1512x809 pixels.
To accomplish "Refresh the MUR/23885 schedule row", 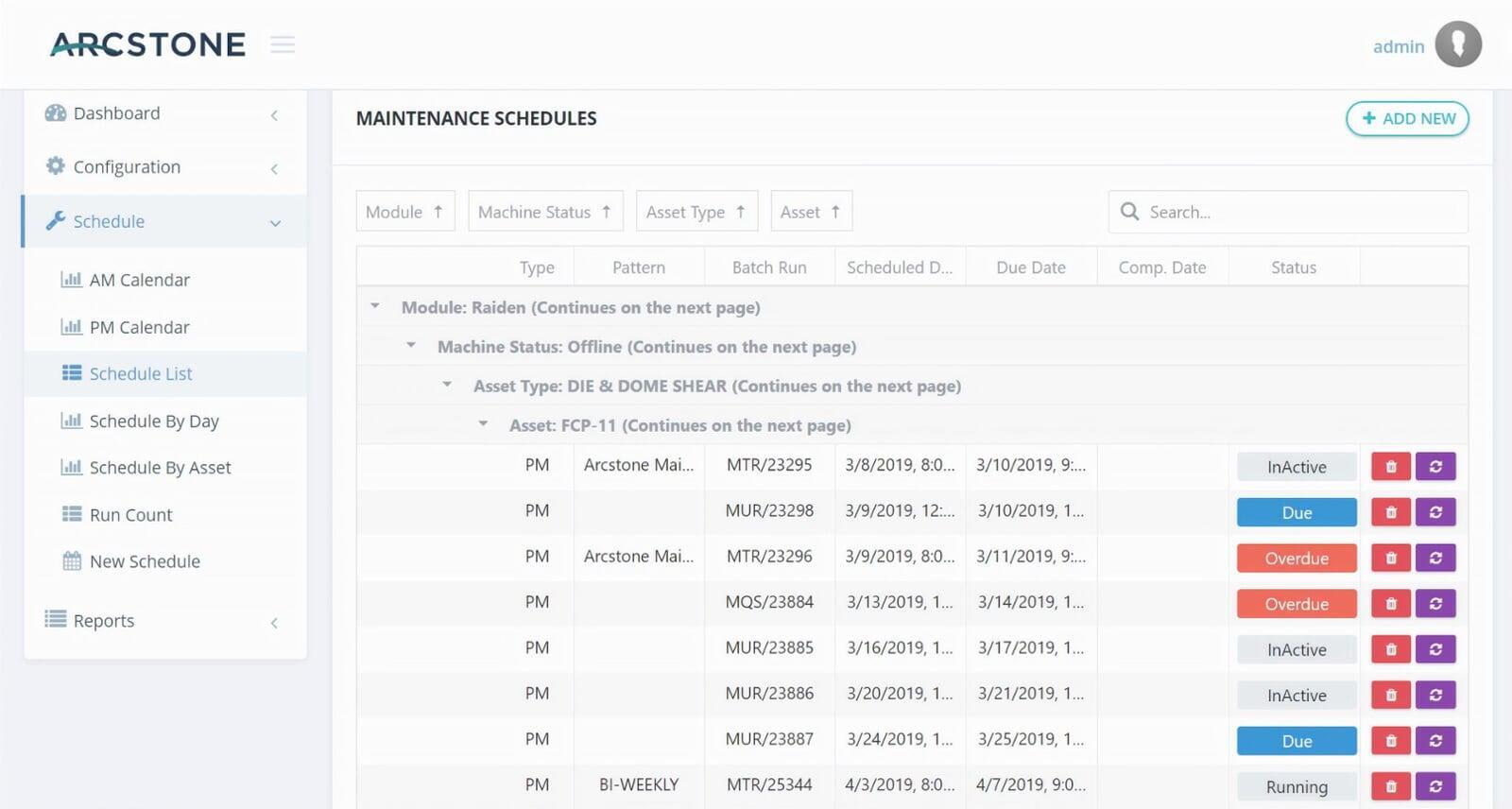I will click(x=1435, y=649).
